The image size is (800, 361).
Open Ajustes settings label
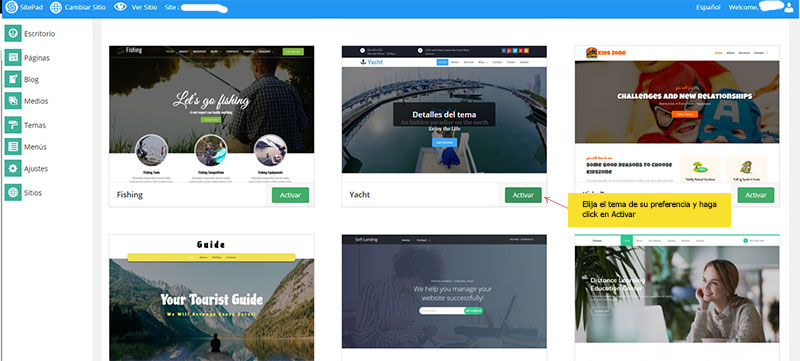(x=36, y=168)
